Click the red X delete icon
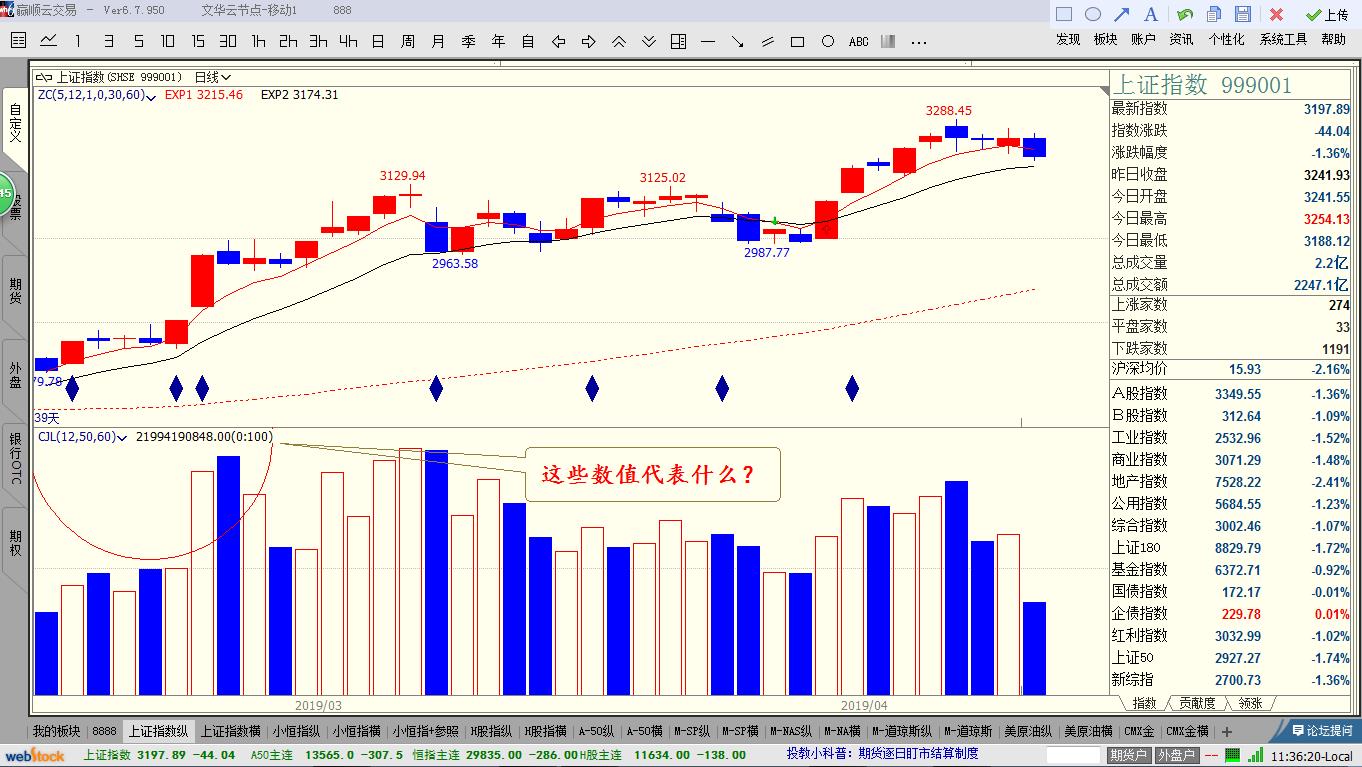This screenshot has height=767, width=1362. pyautogui.click(x=1276, y=14)
